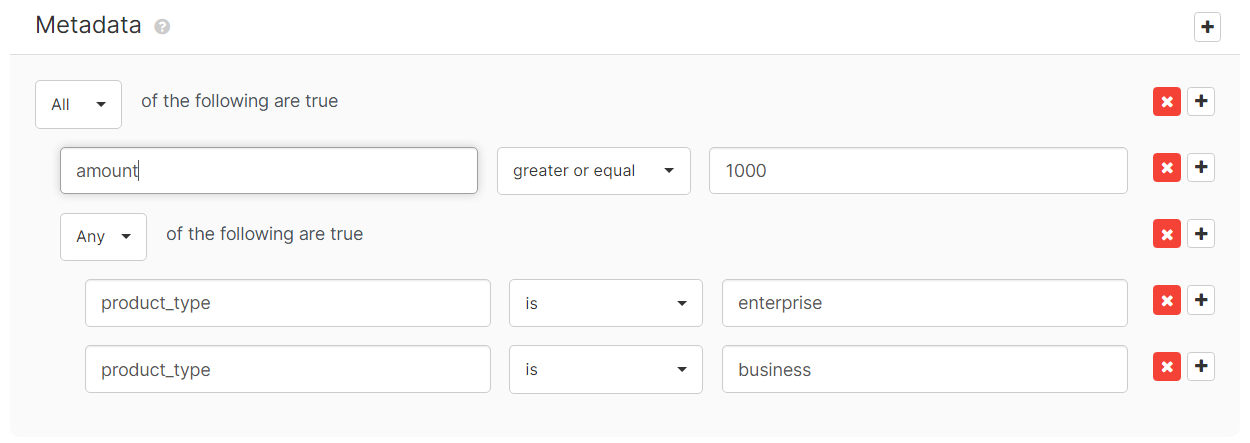Add a rule to the 'Any' group

click(x=1201, y=234)
